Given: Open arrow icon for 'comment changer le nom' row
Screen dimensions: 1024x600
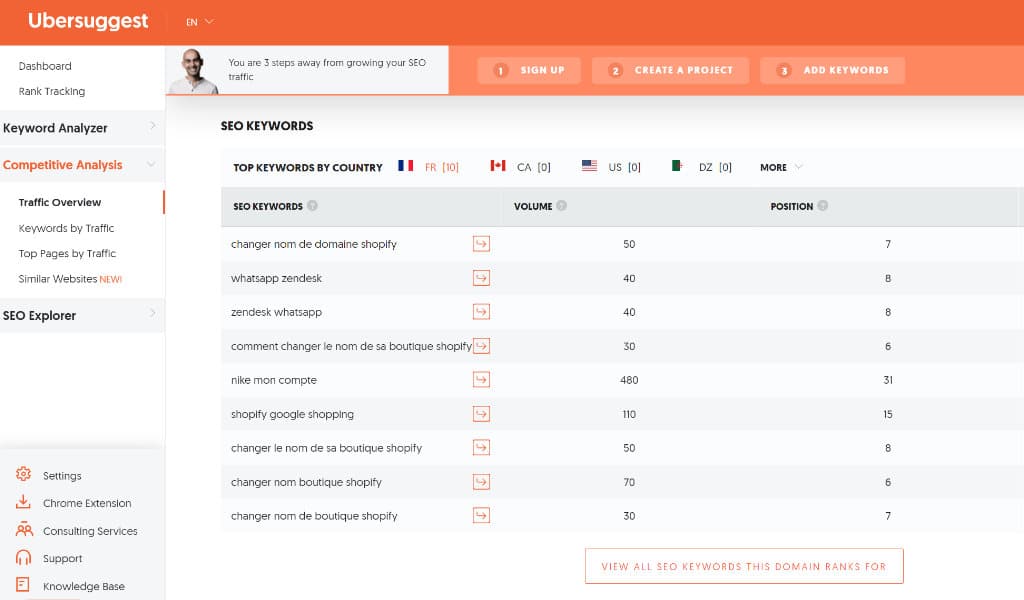Looking at the screenshot, I should pyautogui.click(x=481, y=346).
